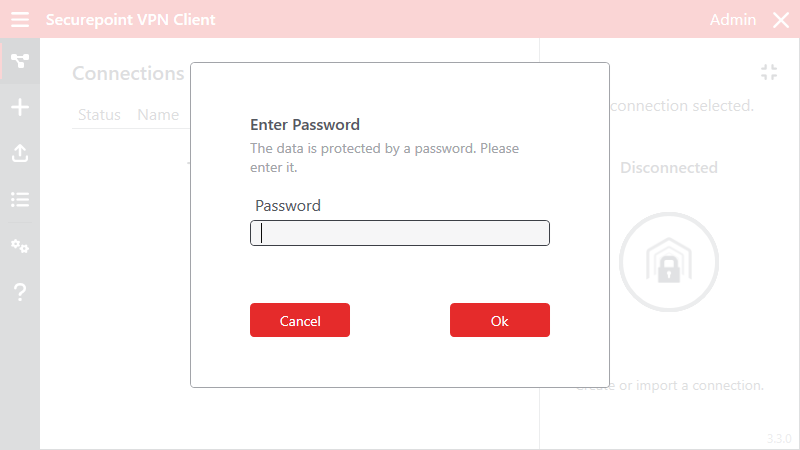
Task: Click the shield lock connection icon
Action: pos(668,262)
